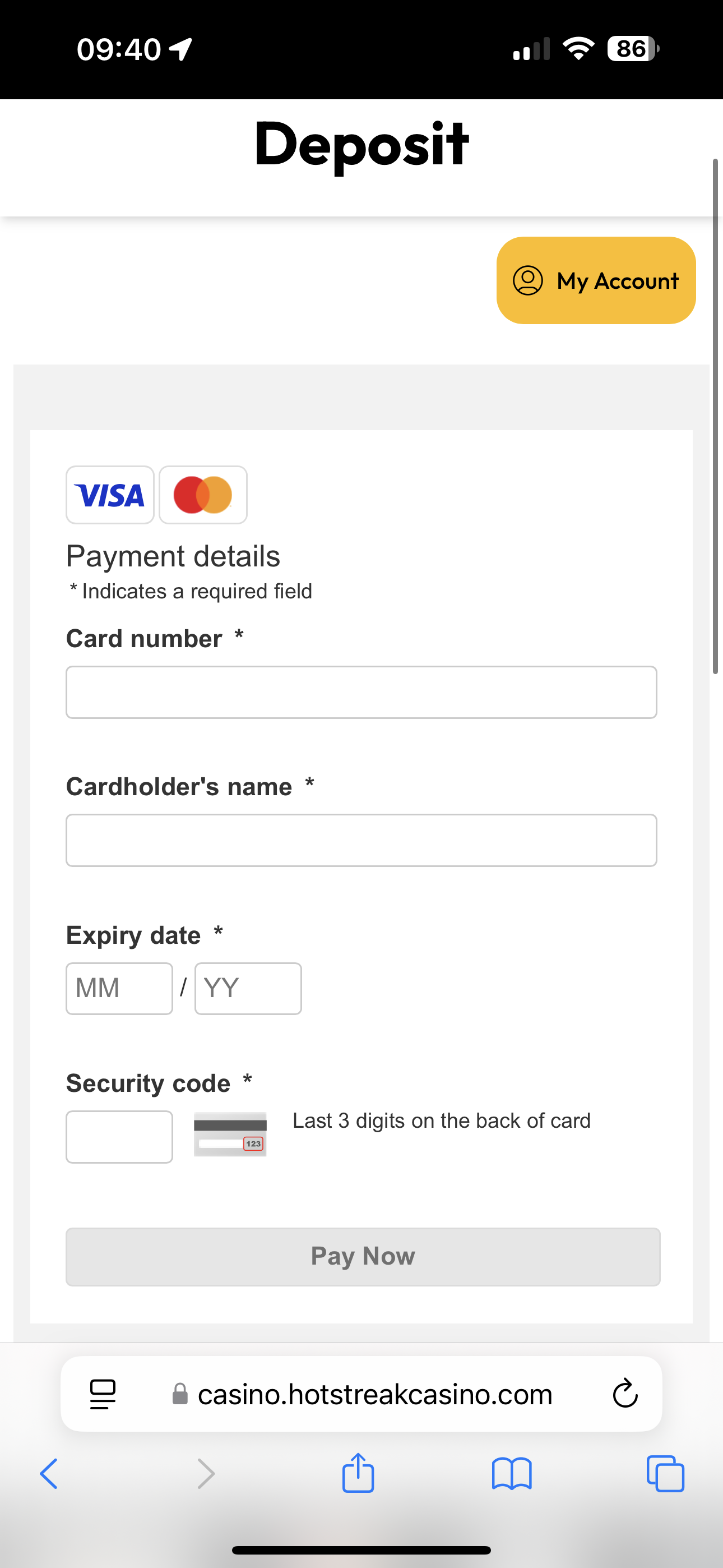Tap the page scrollbar on right edge
Image resolution: width=723 pixels, height=1568 pixels.
(716, 416)
